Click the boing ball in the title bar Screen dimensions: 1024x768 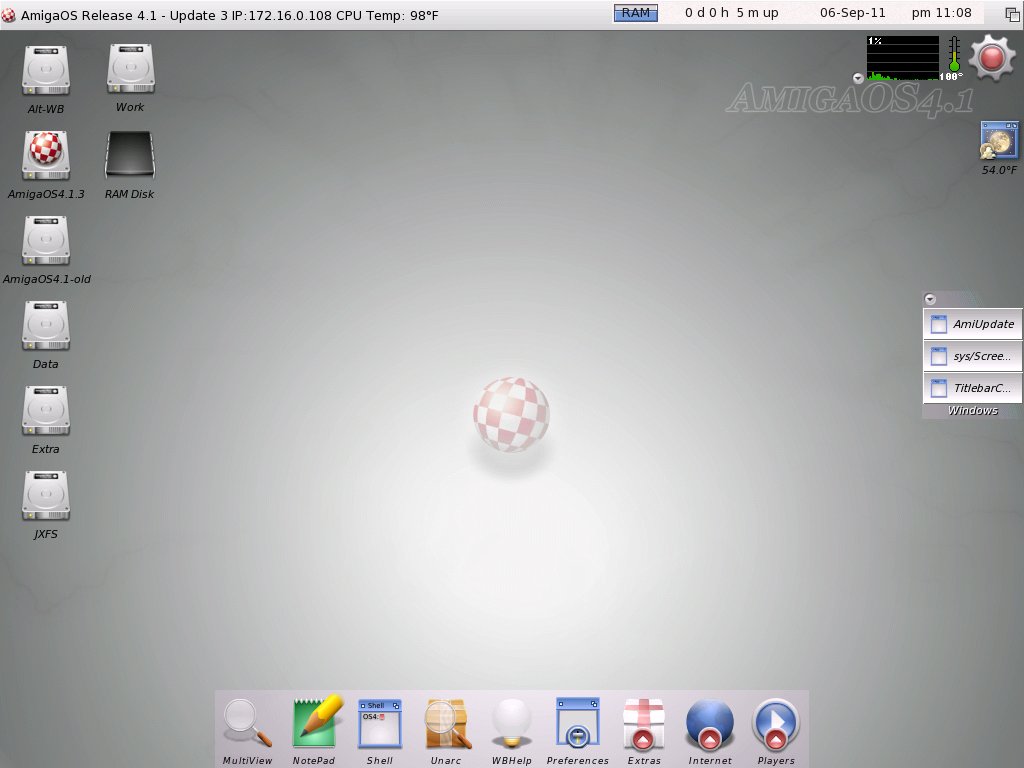(8, 15)
